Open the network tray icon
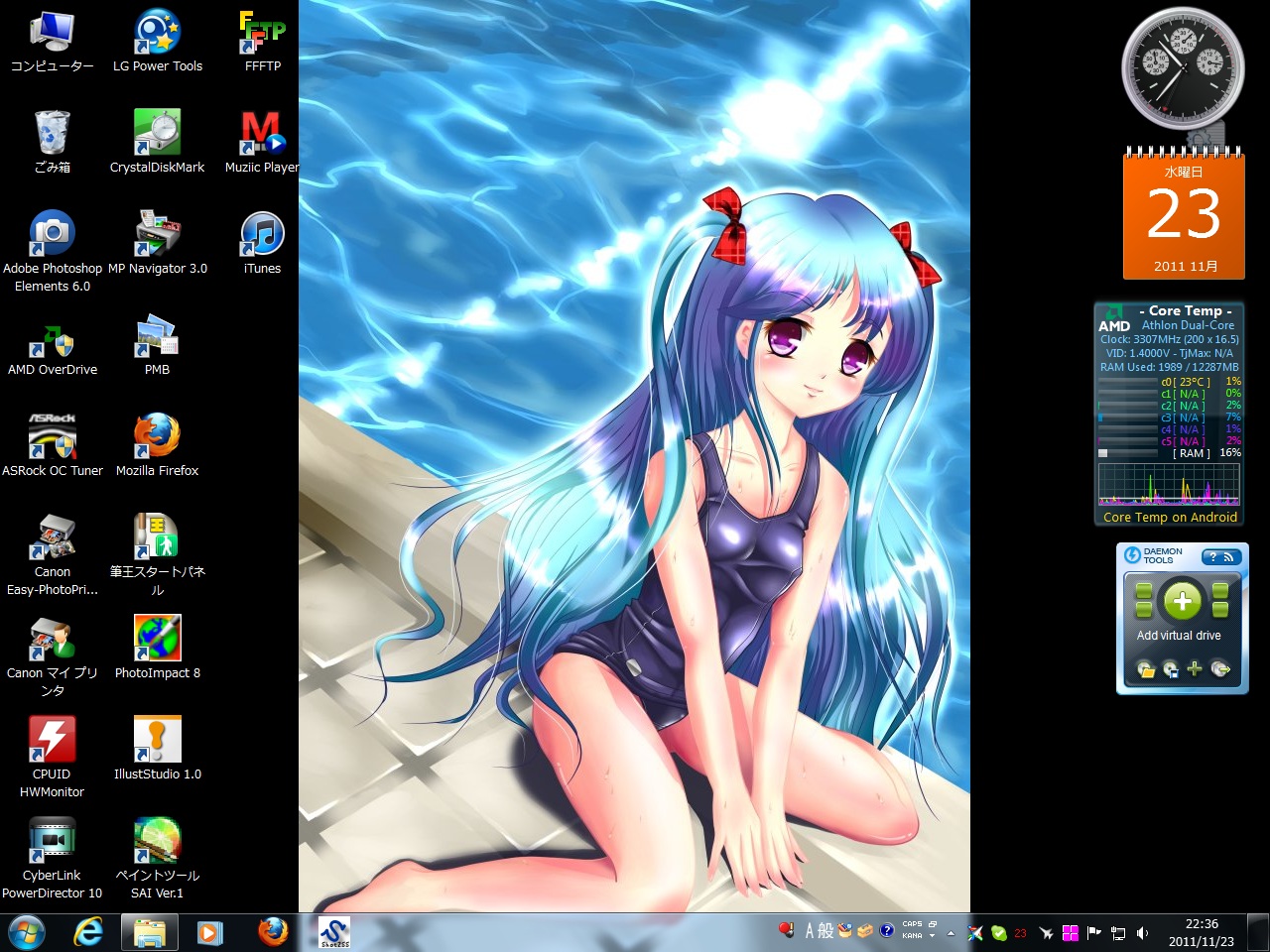Viewport: 1270px width, 952px height. point(1118,933)
